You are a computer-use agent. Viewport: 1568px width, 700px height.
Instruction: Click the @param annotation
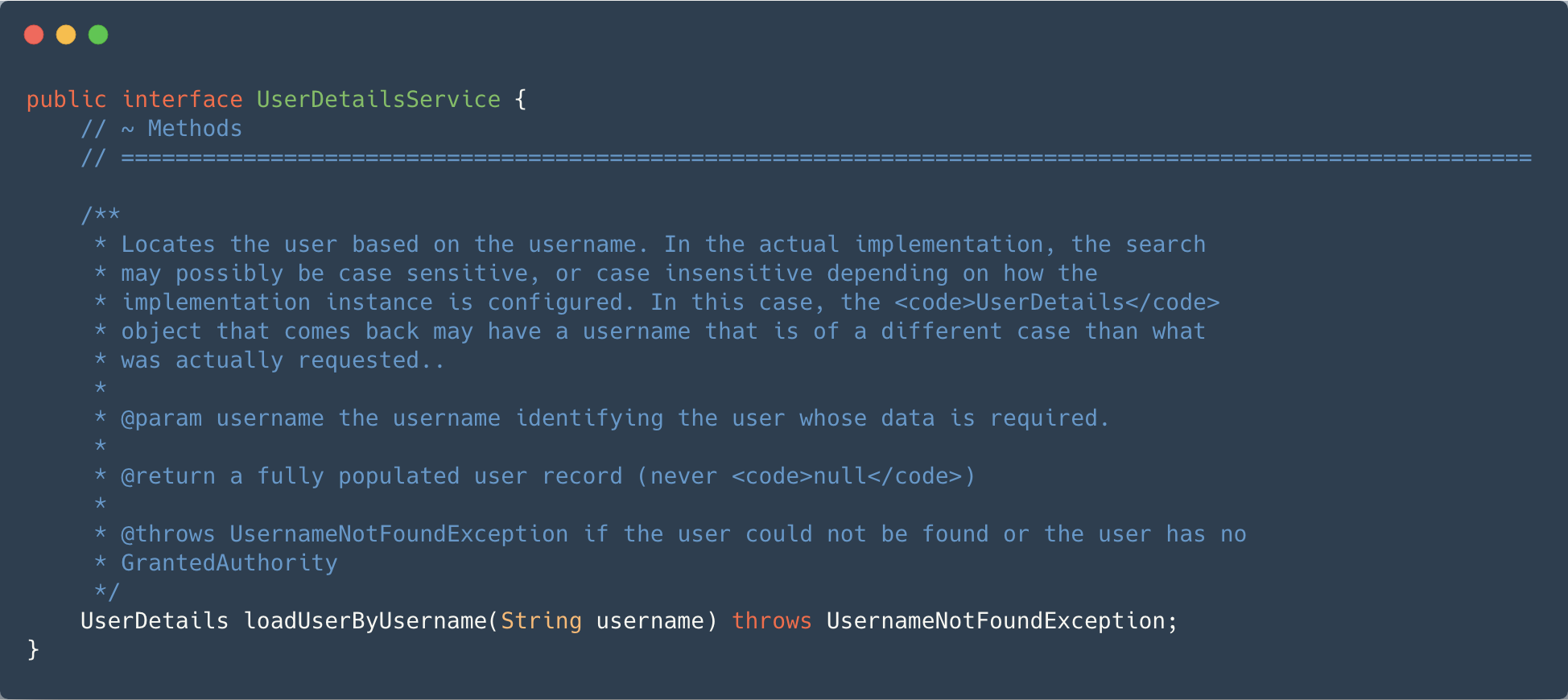(161, 418)
